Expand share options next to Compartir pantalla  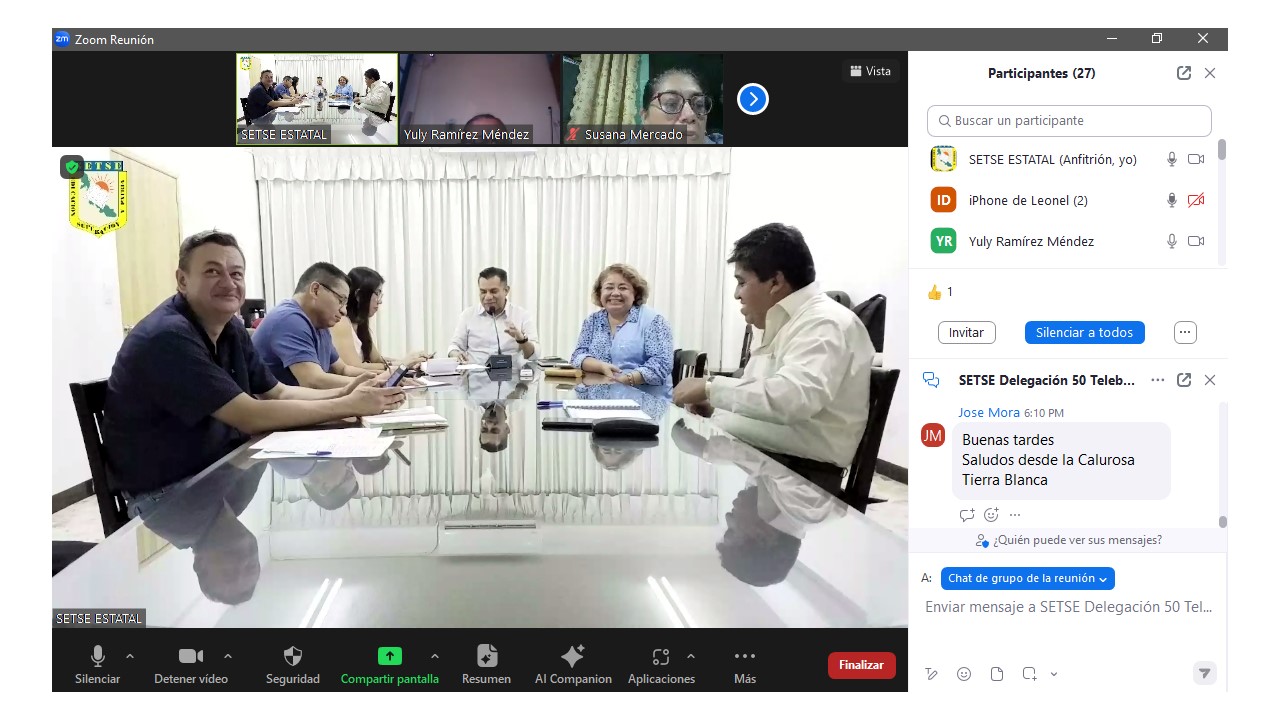pos(434,656)
